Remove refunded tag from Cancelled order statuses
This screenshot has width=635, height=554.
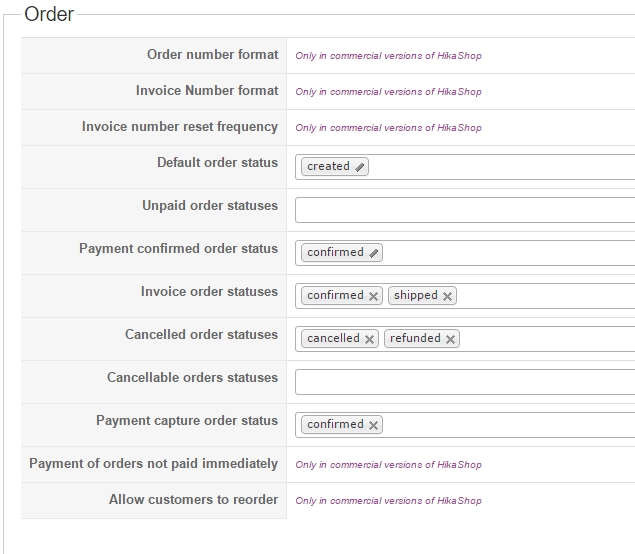click(450, 339)
